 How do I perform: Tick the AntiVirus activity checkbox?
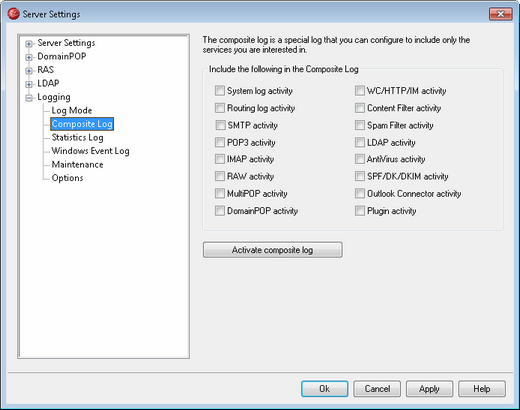tap(360, 159)
